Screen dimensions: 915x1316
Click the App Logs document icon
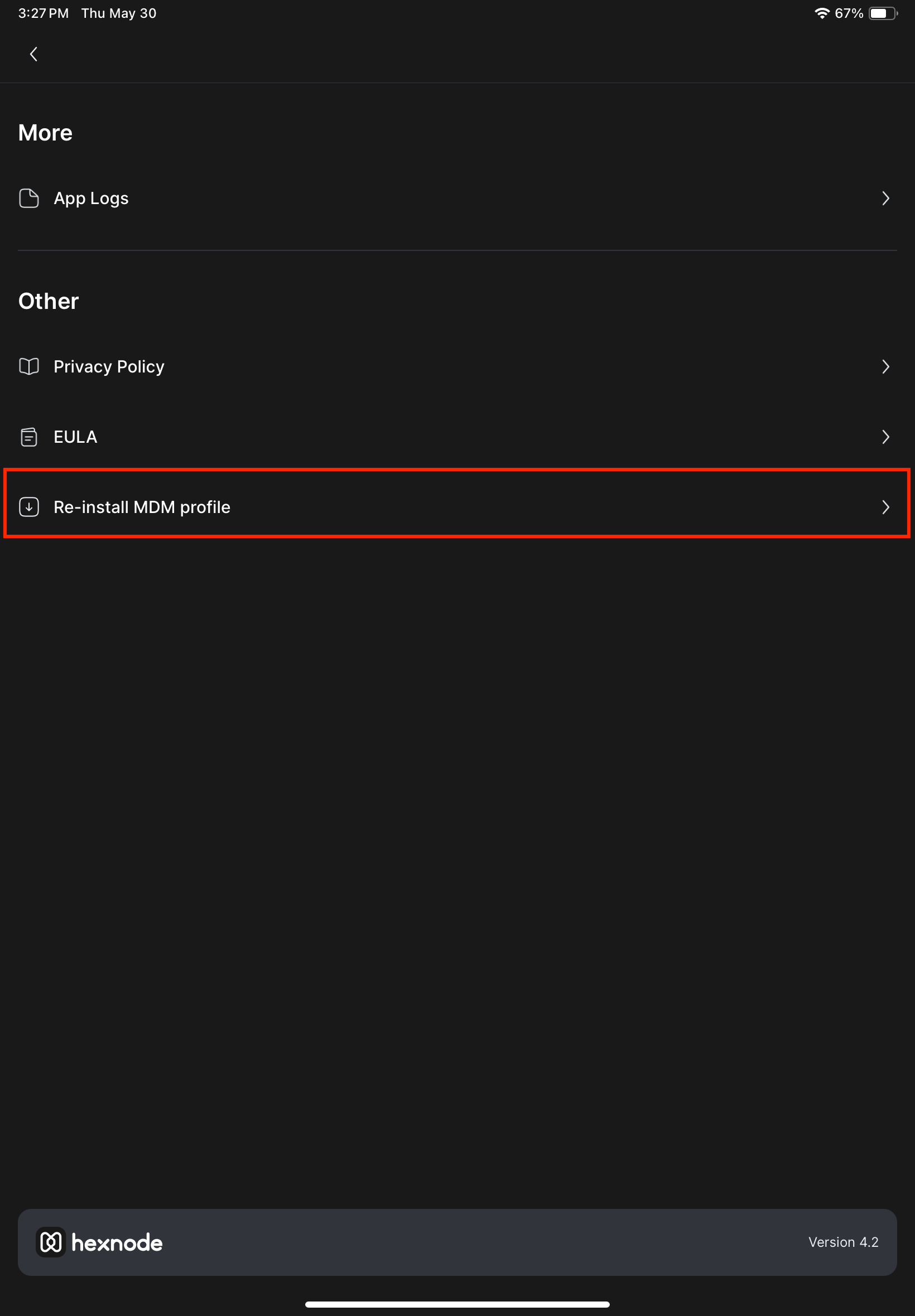click(x=28, y=198)
